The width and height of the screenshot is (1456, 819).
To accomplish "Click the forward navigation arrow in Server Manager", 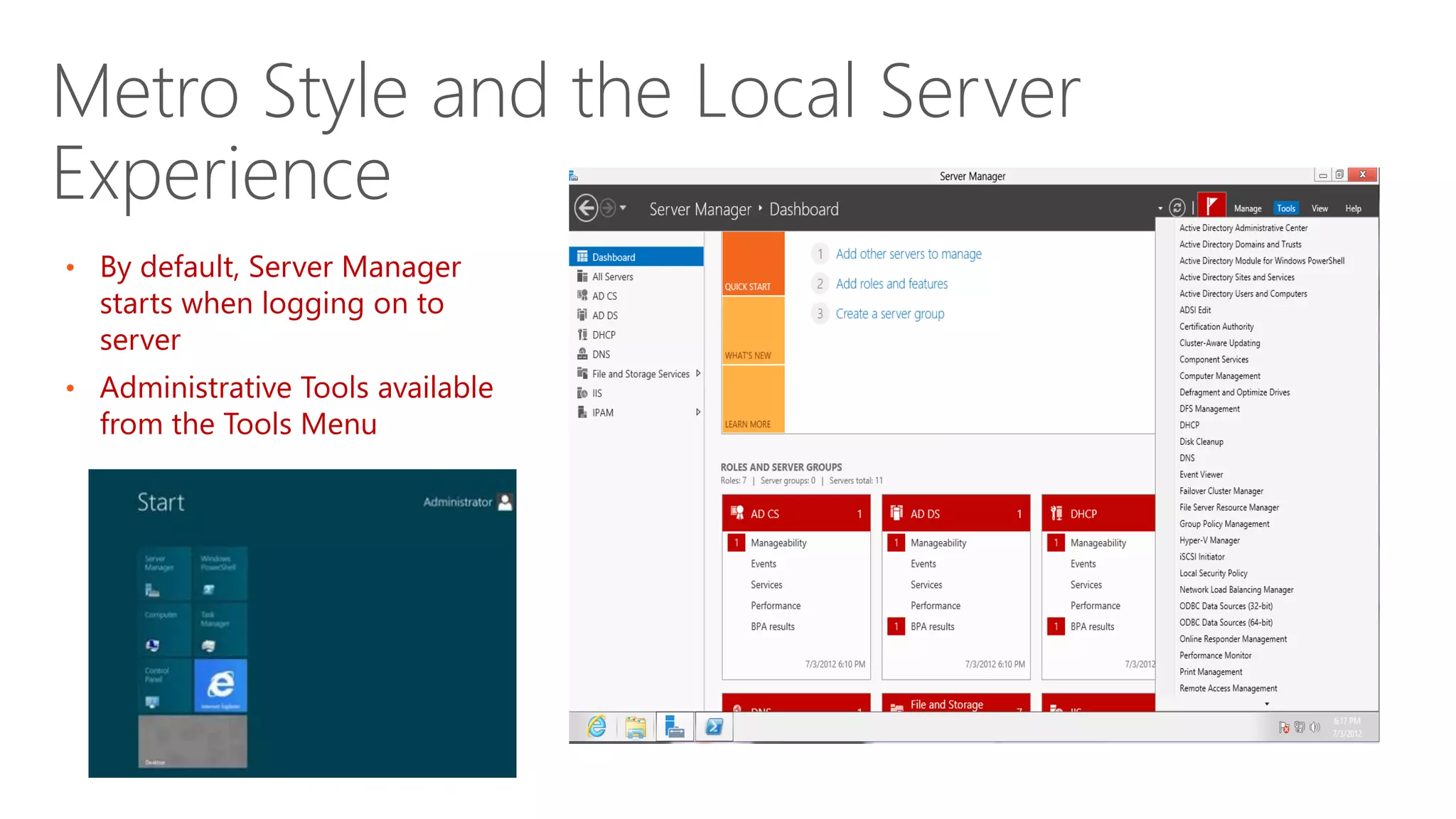I will click(x=608, y=208).
